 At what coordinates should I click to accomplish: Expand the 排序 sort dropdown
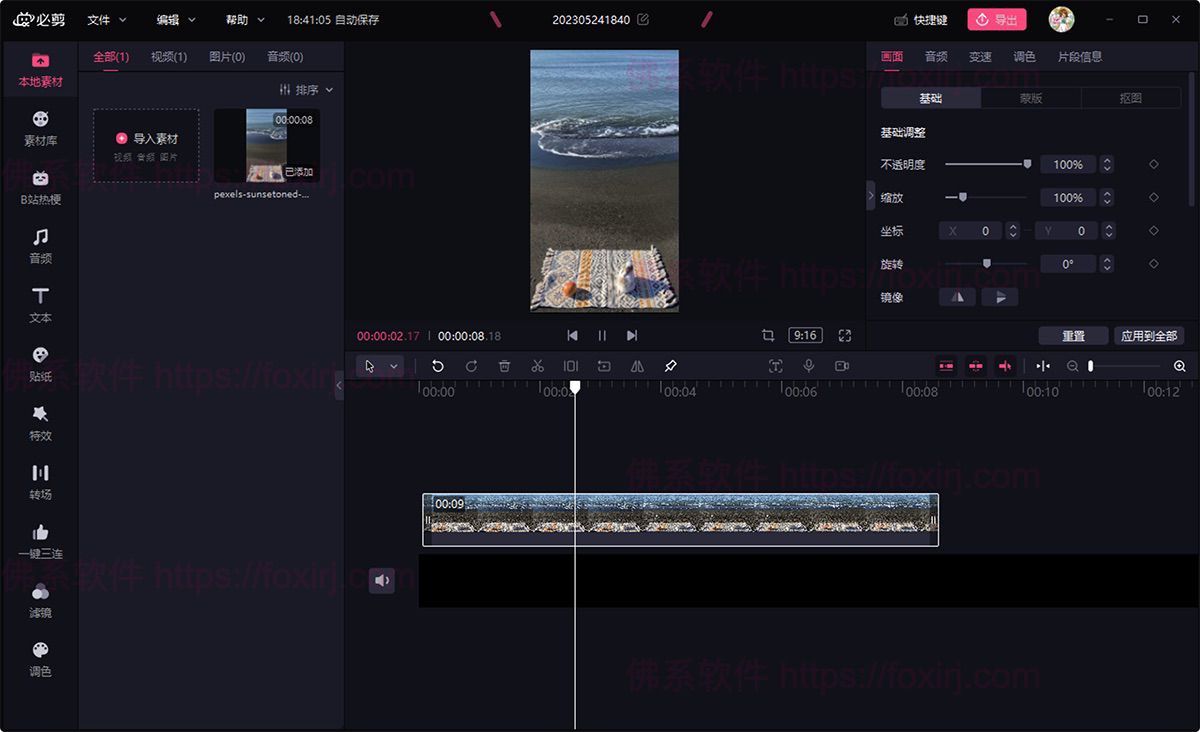point(306,90)
